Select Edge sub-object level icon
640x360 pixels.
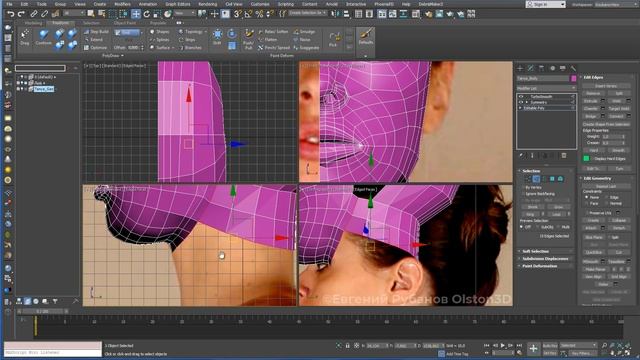click(x=536, y=179)
